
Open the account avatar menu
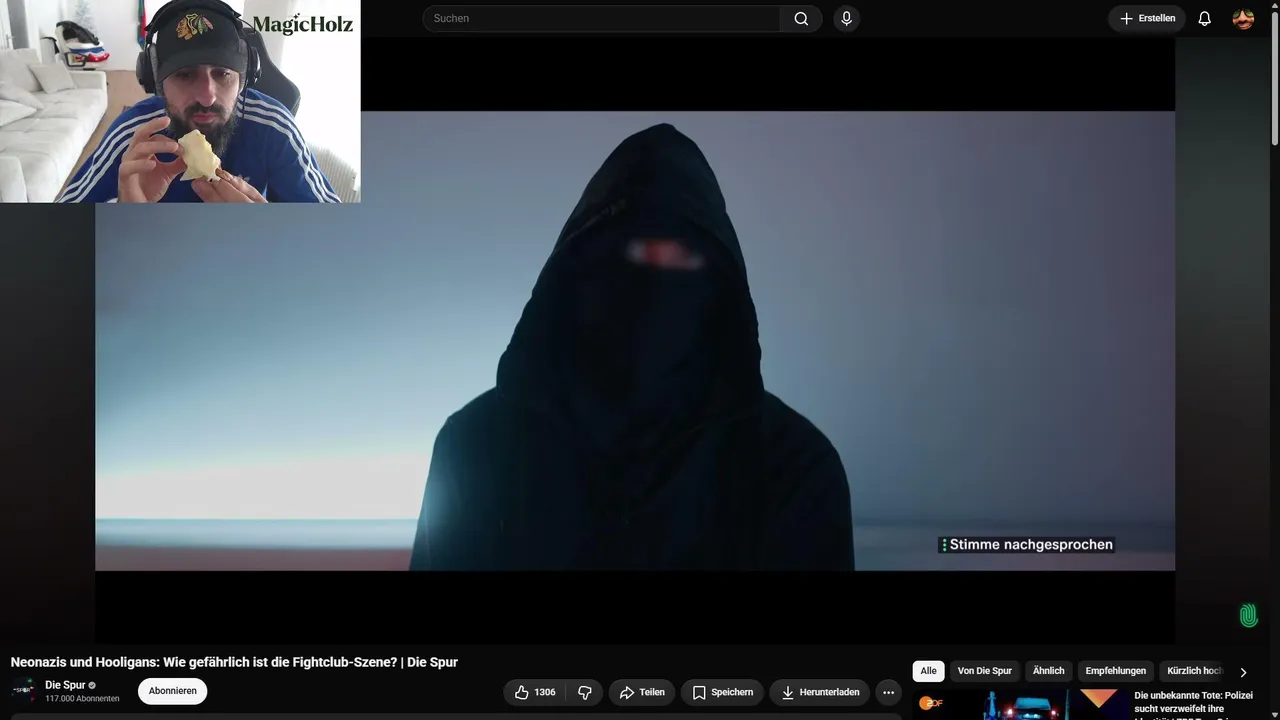pos(1243,19)
